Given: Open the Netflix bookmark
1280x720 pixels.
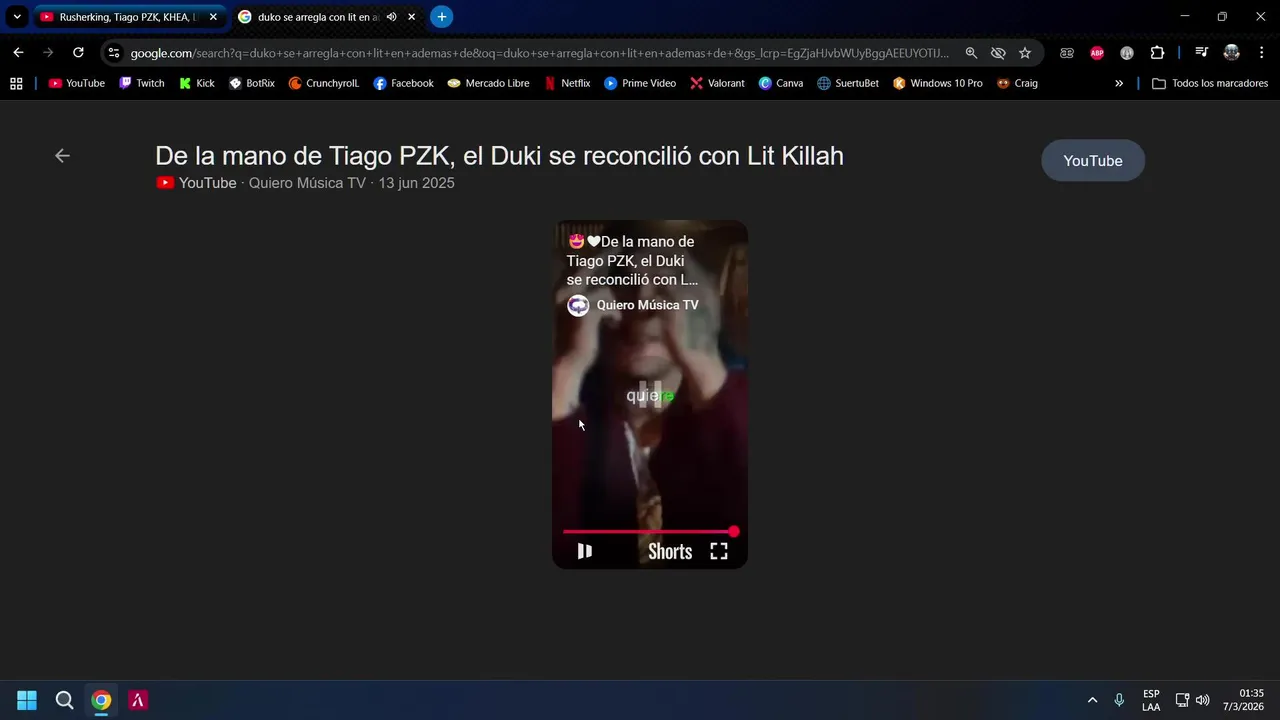Looking at the screenshot, I should [x=567, y=83].
